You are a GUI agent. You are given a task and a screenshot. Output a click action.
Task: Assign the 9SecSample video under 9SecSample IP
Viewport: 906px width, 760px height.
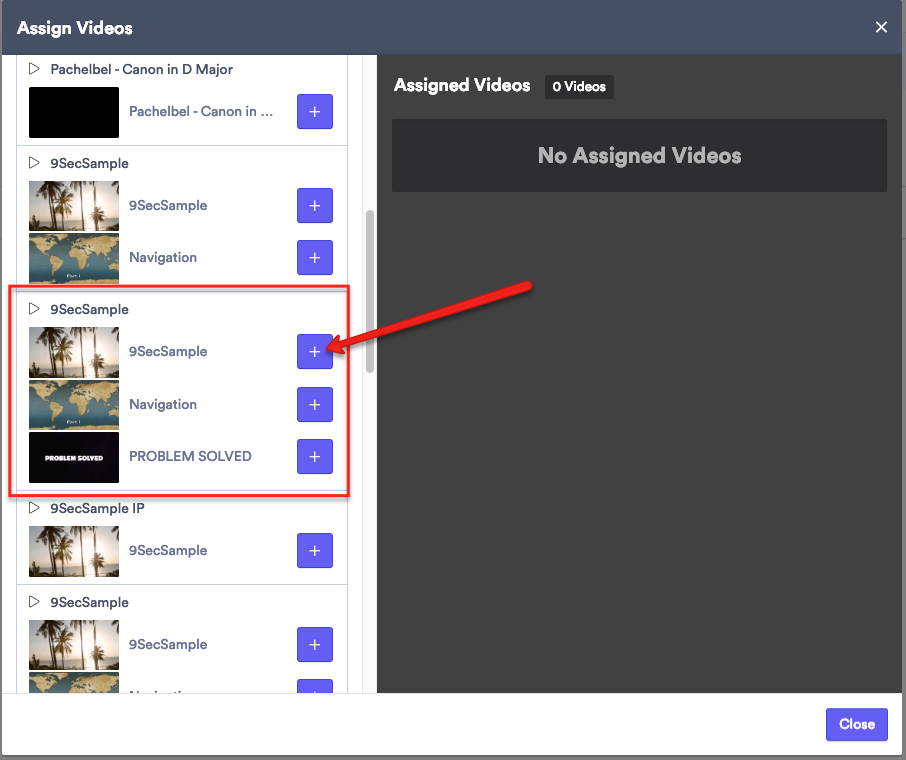[315, 551]
